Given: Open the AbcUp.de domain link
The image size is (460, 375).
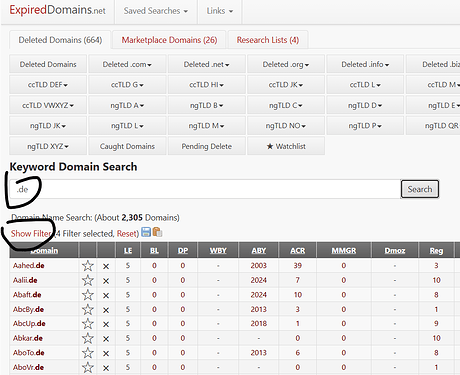Looking at the screenshot, I should point(29,323).
